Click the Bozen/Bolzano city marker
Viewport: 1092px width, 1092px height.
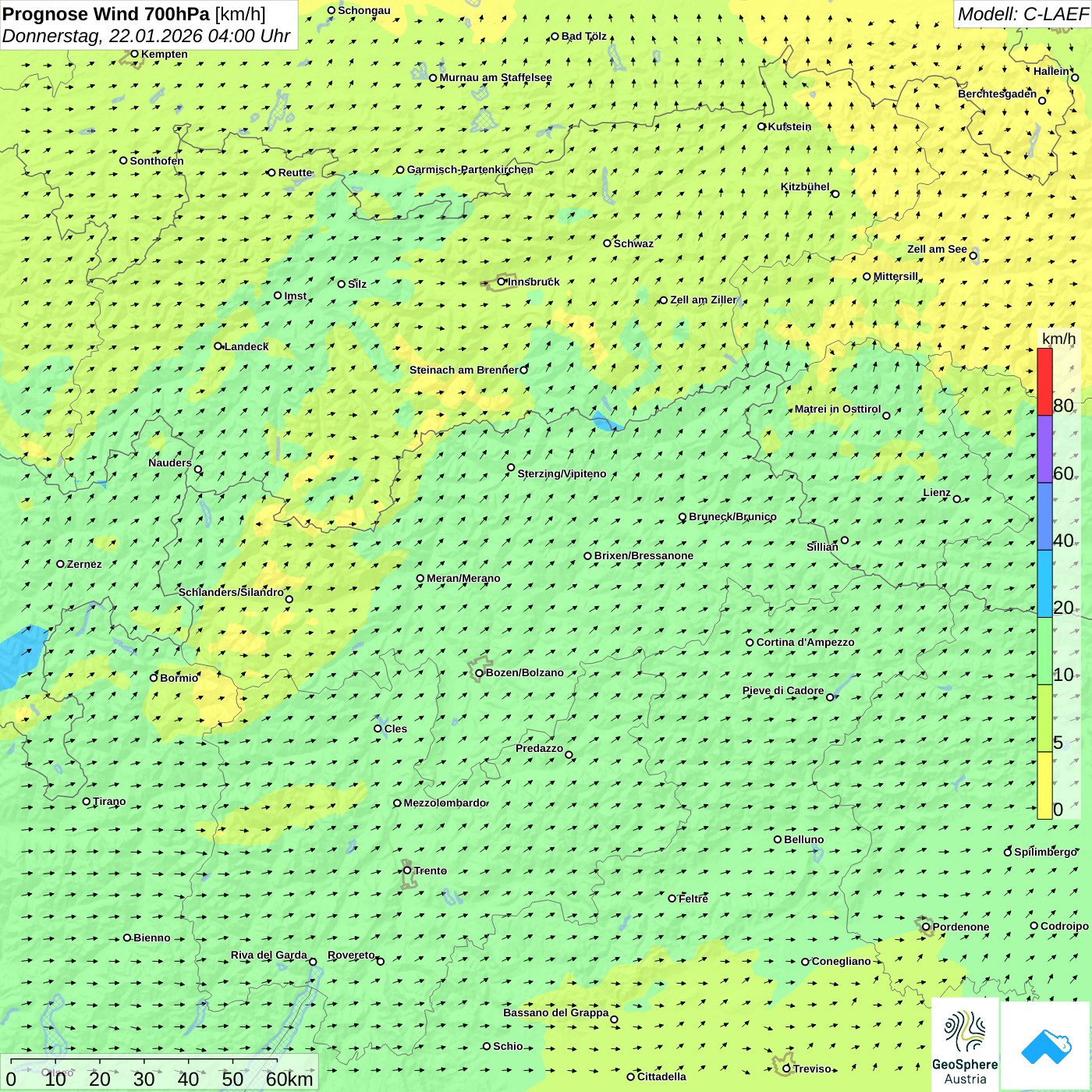479,672
